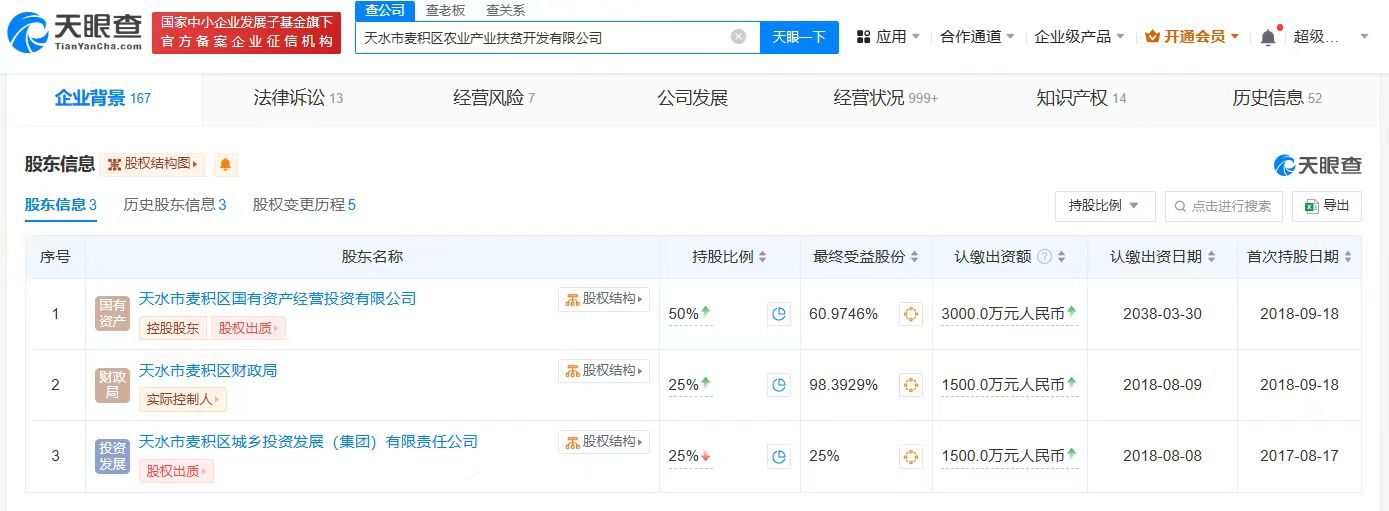Open the 经营风险 tab
The image size is (1389, 511).
494,98
